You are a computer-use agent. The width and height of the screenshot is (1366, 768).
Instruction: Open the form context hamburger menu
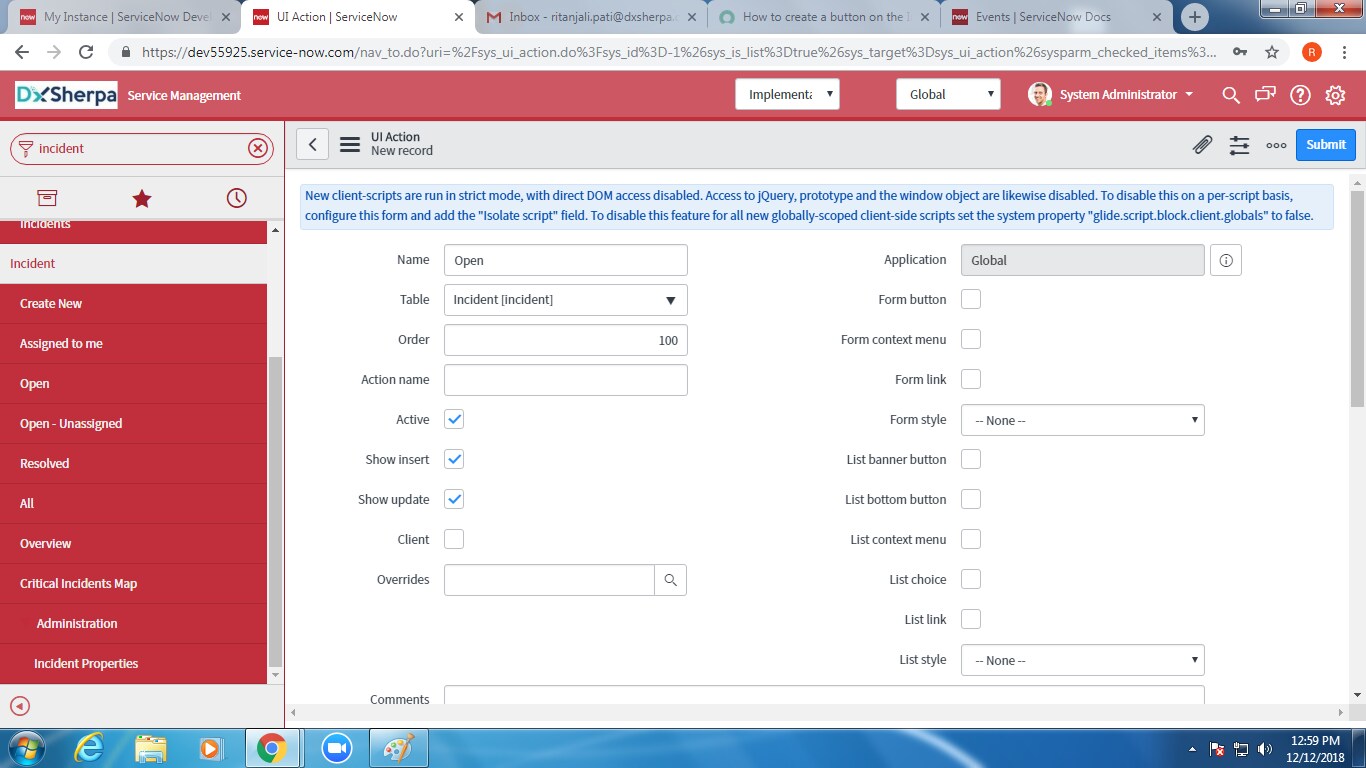click(349, 144)
